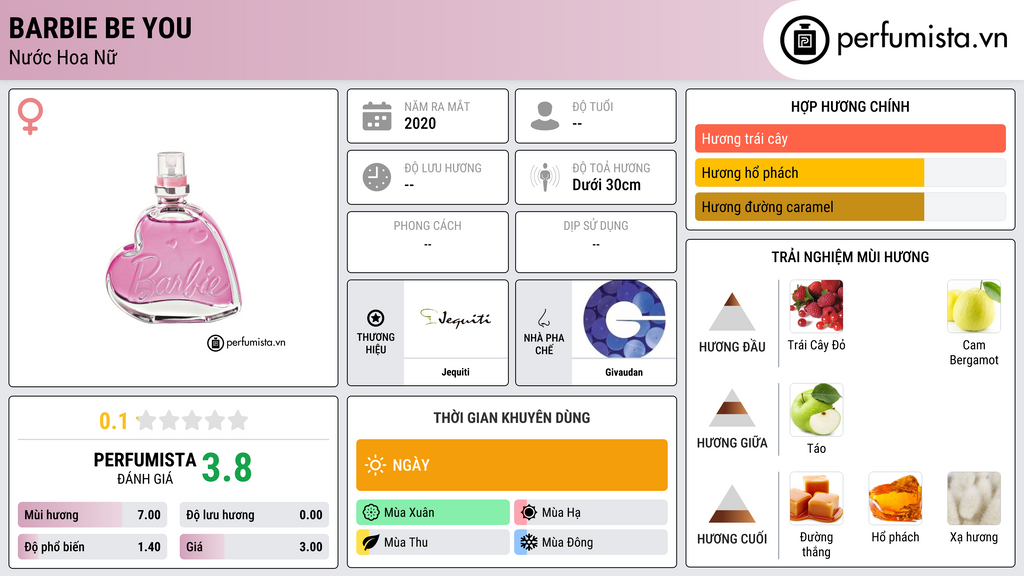Viewport: 1024px width, 576px height.
Task: Click the HỢP HƯƠNG CHÍNH heading
Action: click(850, 106)
